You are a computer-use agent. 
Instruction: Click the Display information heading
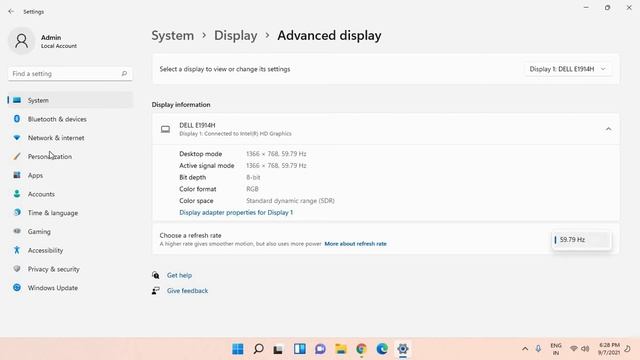point(181,104)
